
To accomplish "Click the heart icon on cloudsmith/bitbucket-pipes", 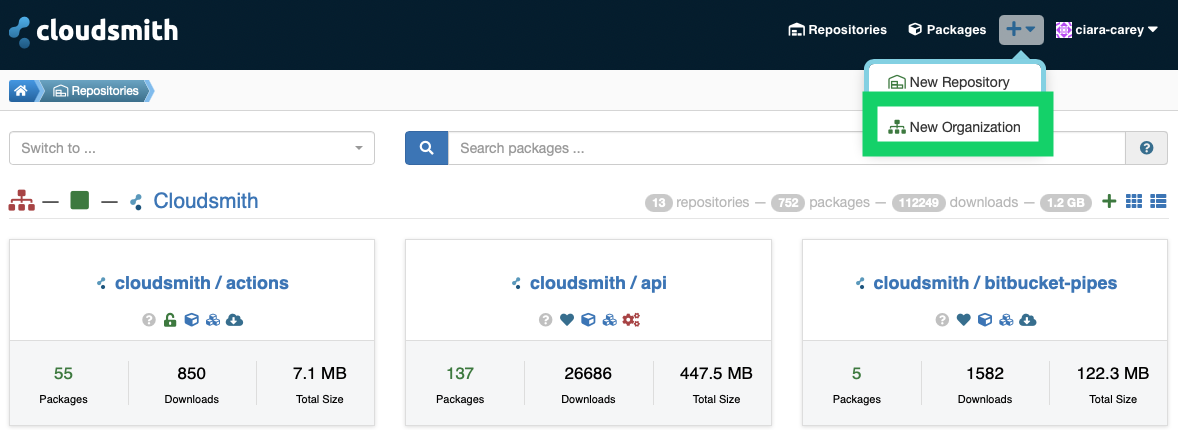I will tap(963, 320).
